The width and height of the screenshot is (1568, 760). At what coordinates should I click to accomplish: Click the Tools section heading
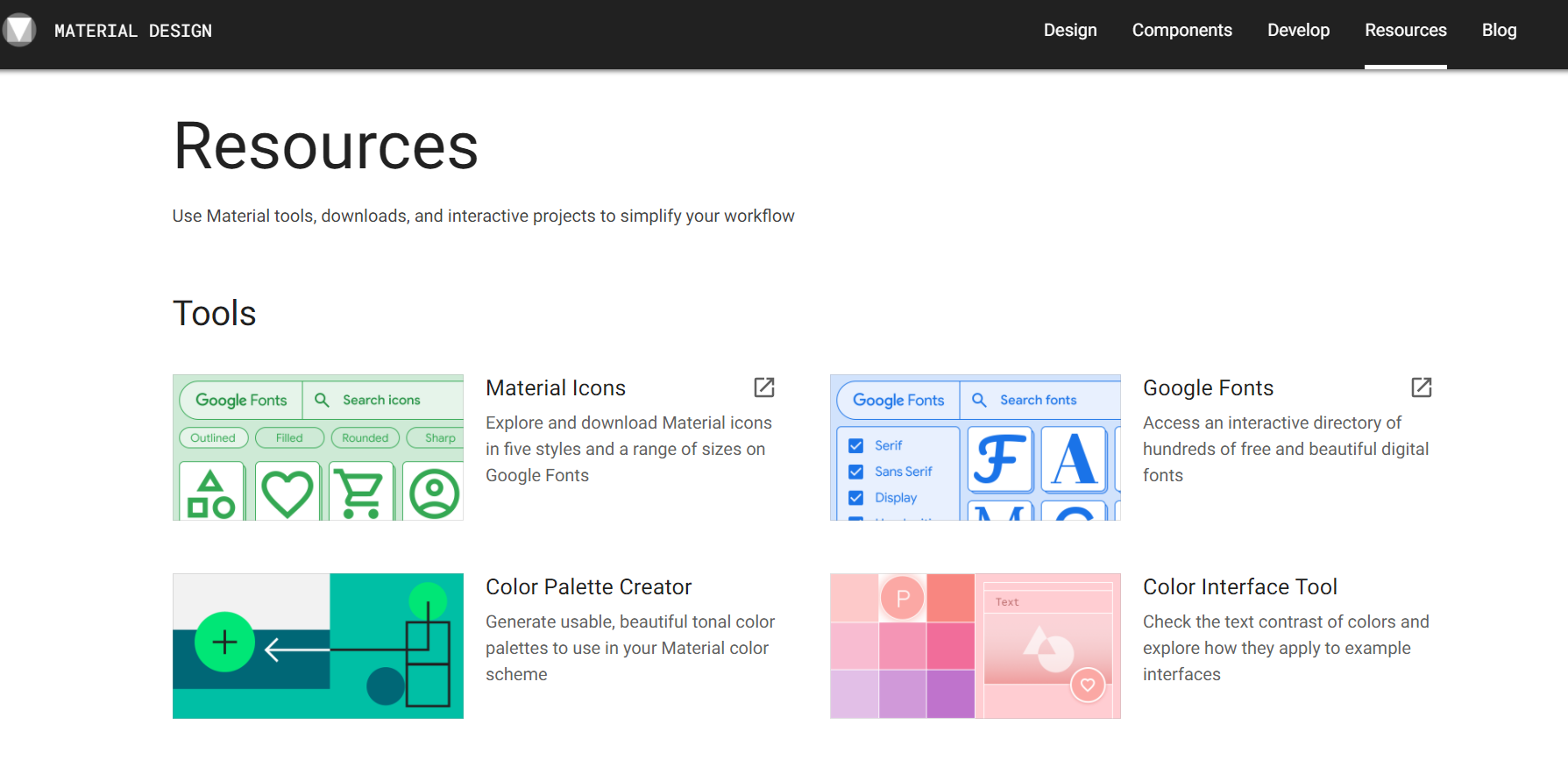(214, 313)
